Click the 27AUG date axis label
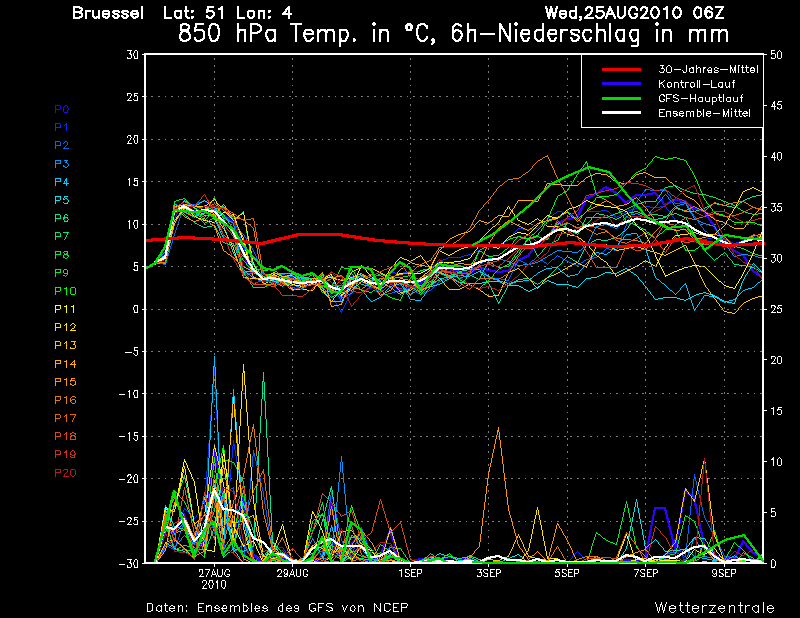 (214, 573)
